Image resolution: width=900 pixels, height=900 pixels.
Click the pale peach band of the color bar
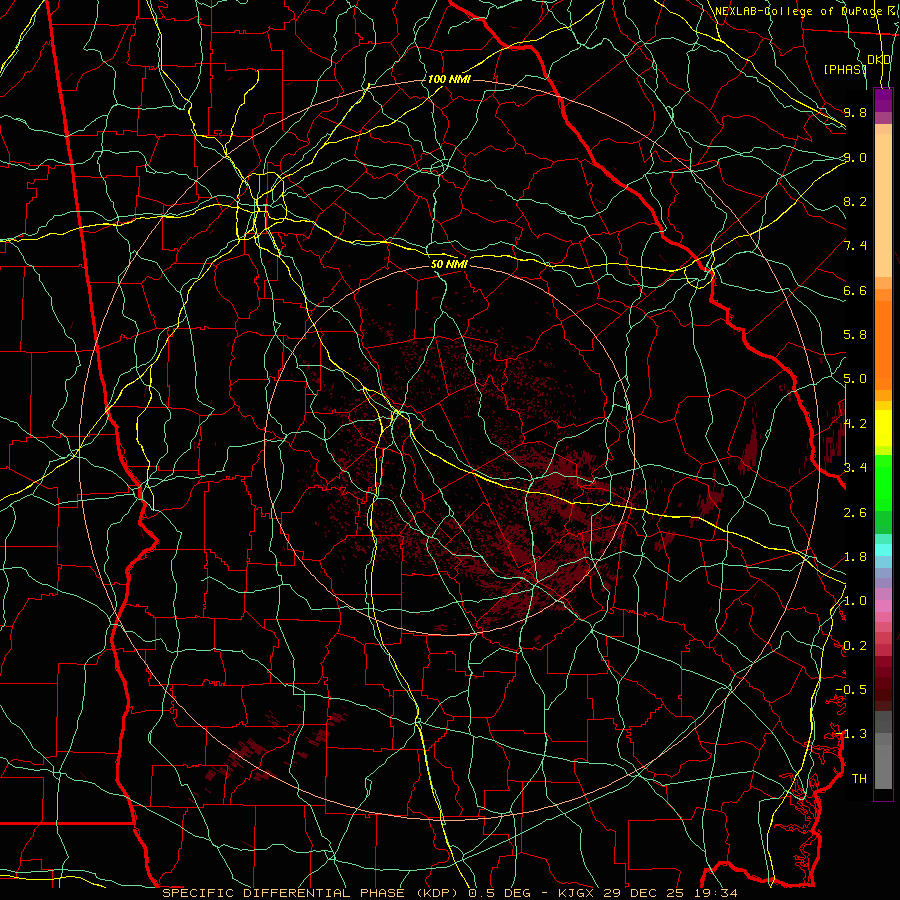click(x=883, y=205)
